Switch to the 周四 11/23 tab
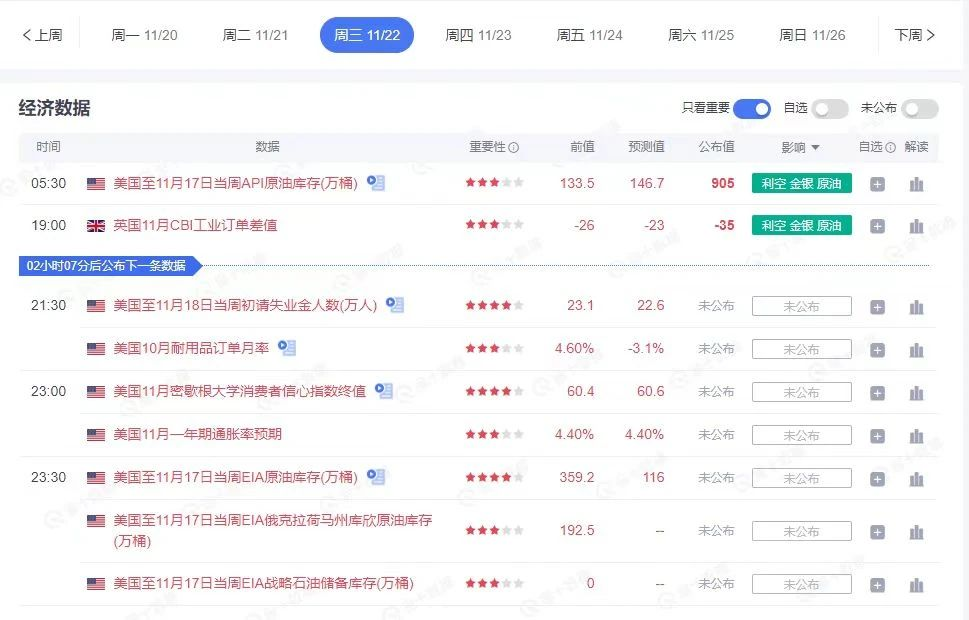This screenshot has width=969, height=620. click(476, 33)
